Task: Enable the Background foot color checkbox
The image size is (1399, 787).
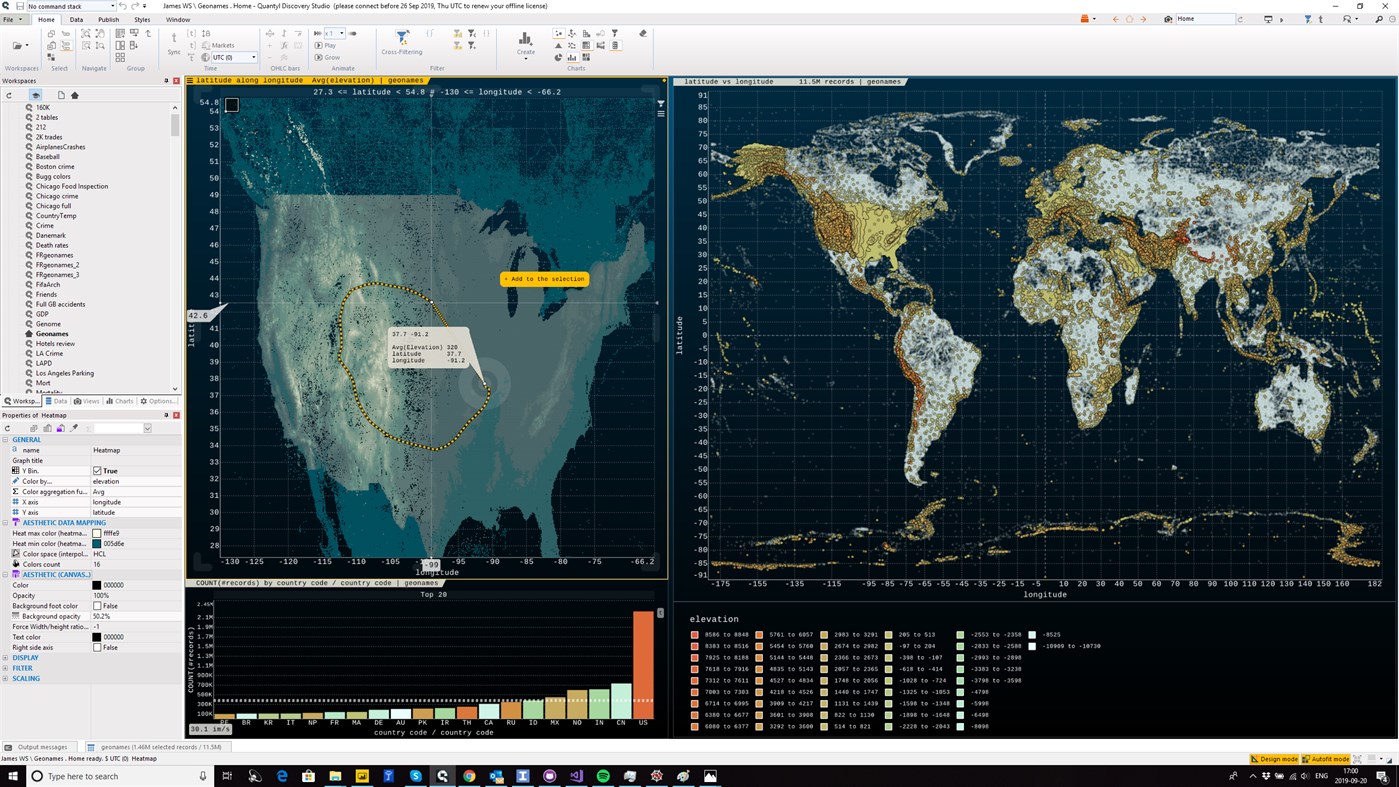Action: [x=96, y=606]
